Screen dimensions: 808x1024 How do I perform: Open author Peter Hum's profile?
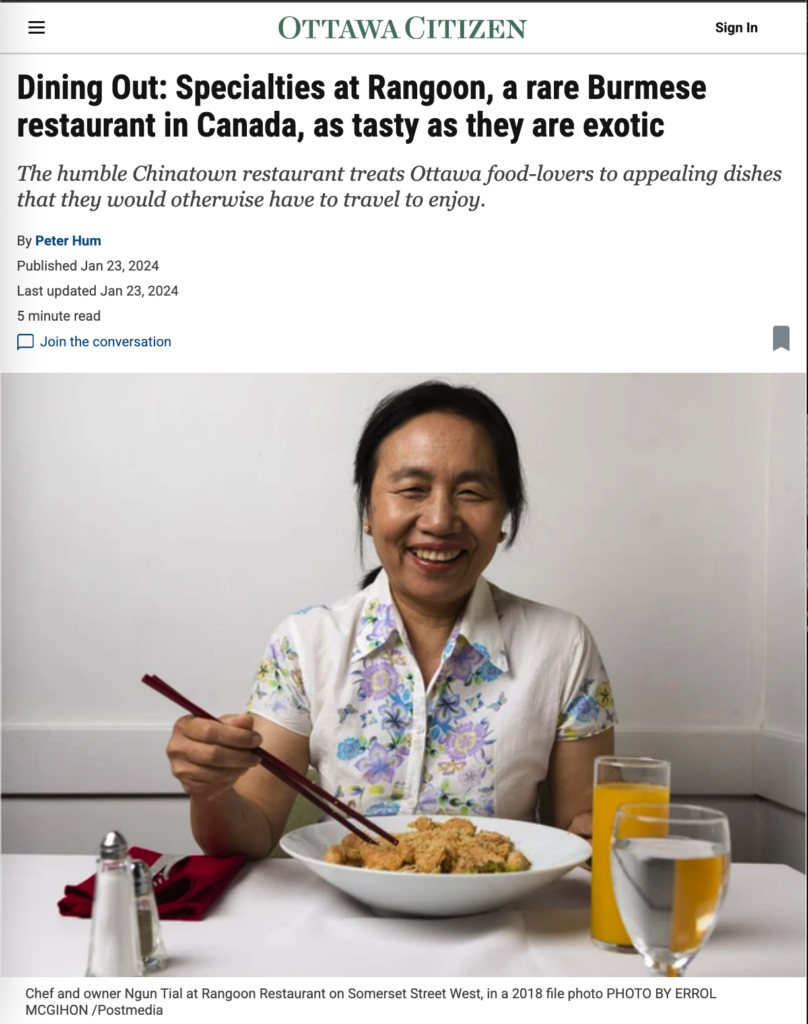tap(68, 240)
